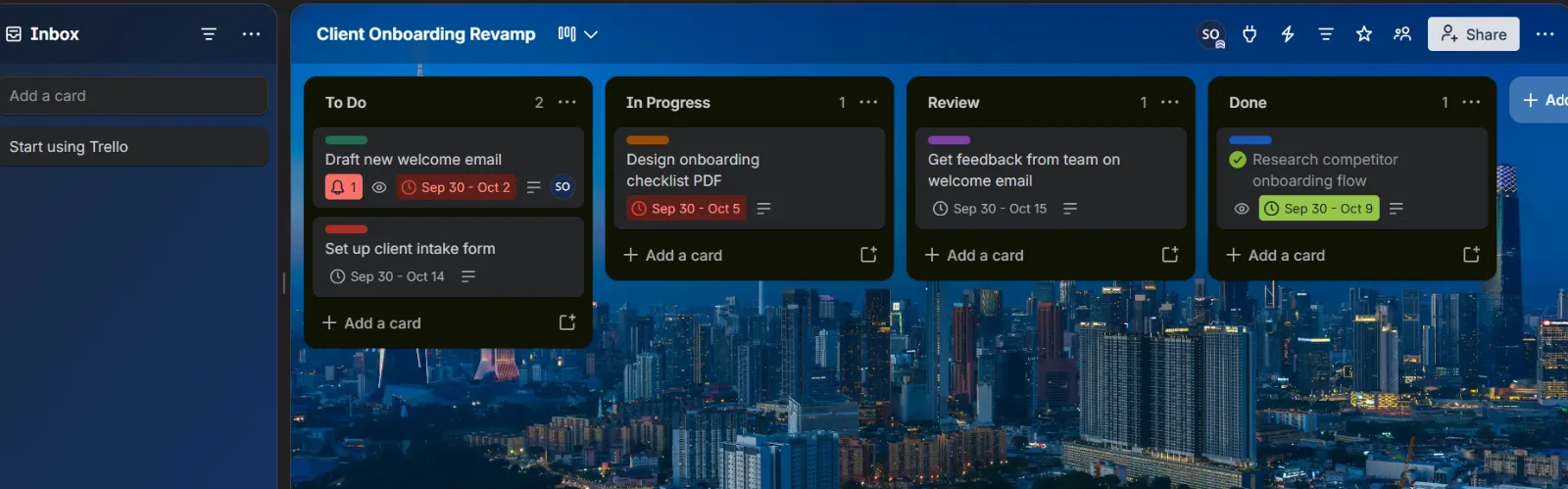This screenshot has height=489, width=1568.
Task: Add a card to the In Progress list
Action: [x=672, y=256]
